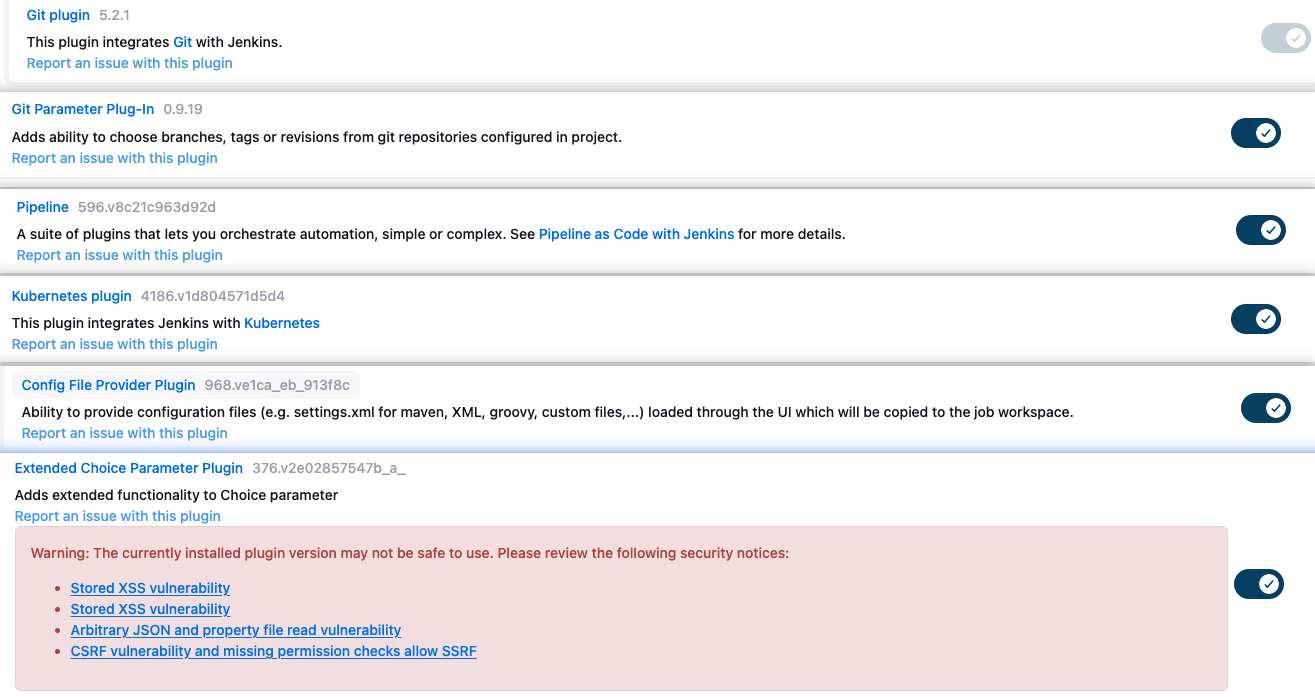Open Arbitrary JSON and property file read notice
The height and width of the screenshot is (697, 1315).
point(236,630)
